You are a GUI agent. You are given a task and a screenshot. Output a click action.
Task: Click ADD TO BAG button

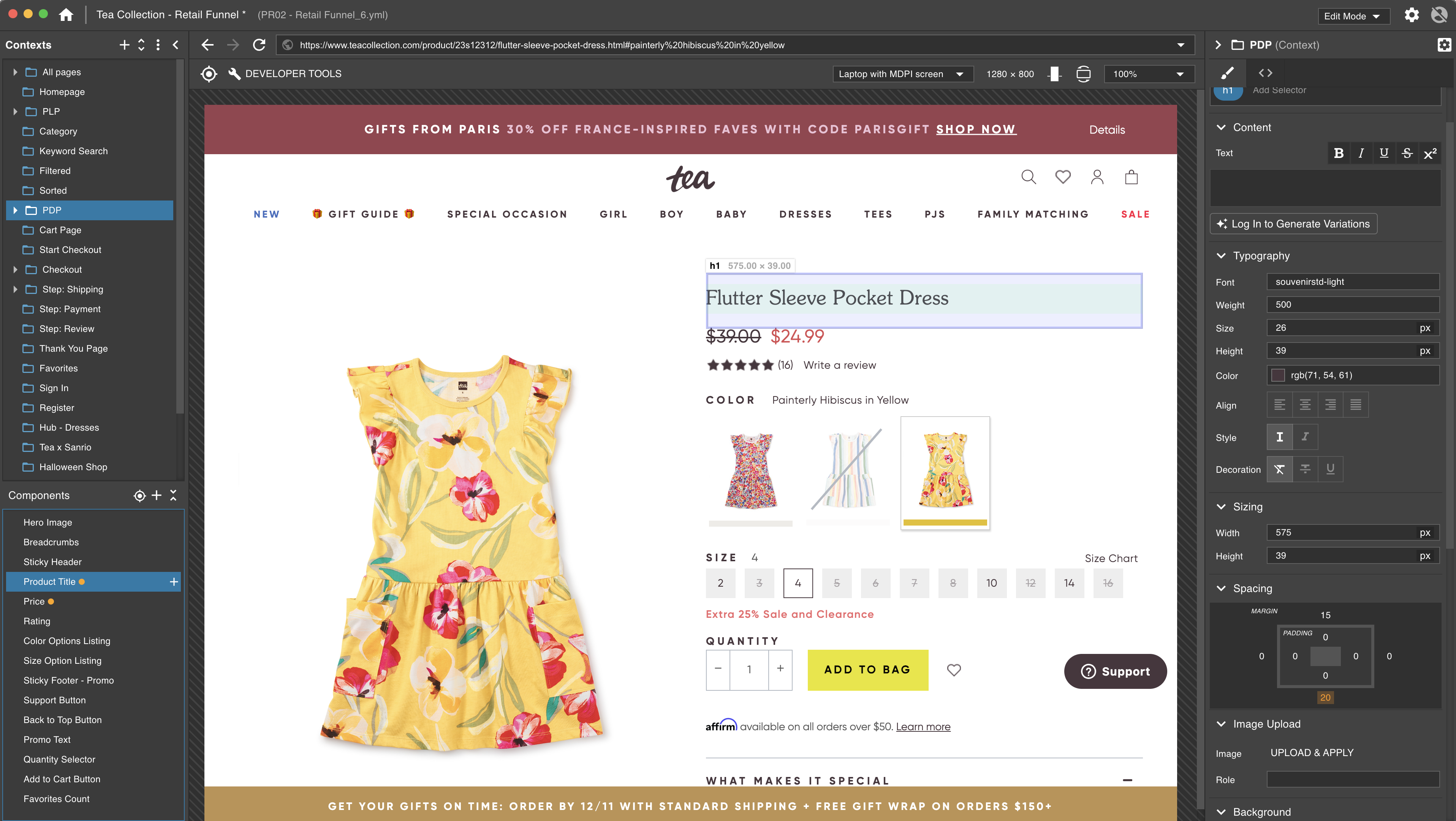(x=867, y=669)
